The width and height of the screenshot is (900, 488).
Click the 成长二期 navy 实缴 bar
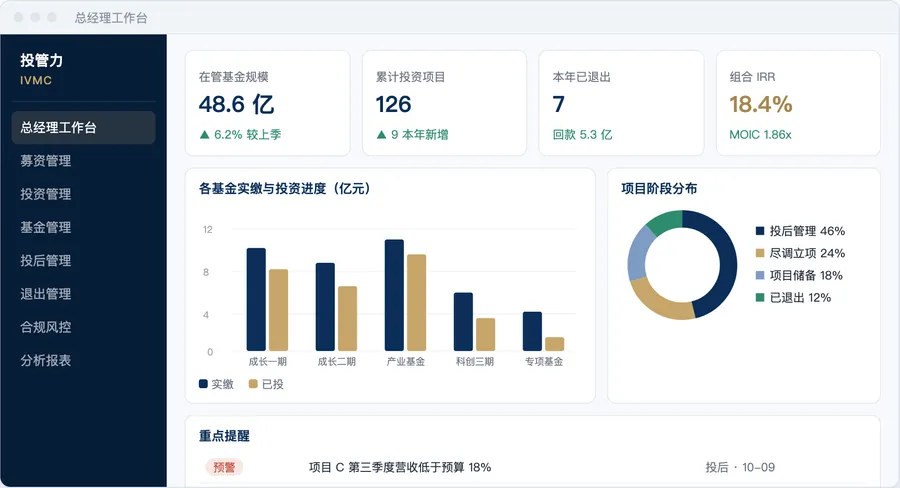(x=325, y=307)
